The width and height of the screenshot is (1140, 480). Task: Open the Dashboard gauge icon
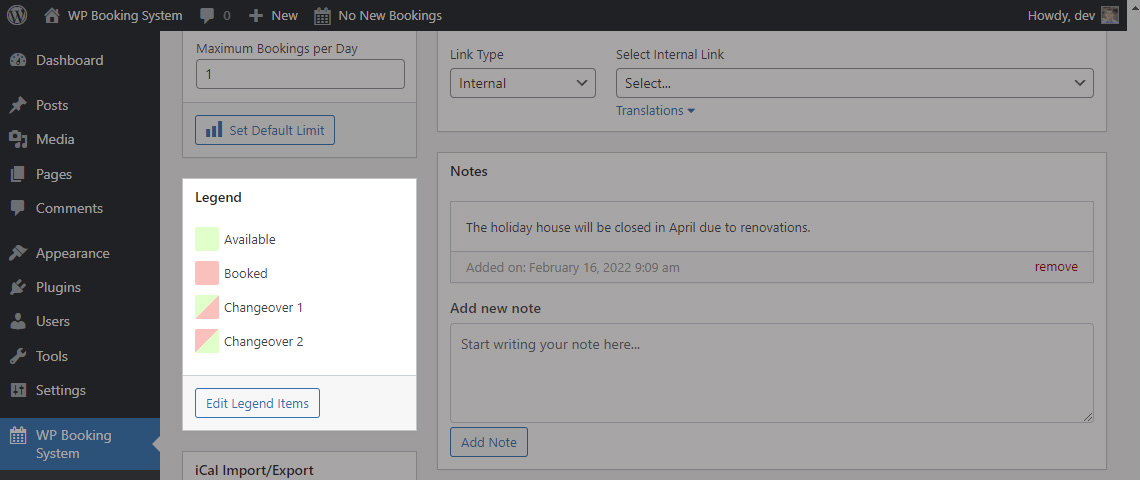pos(18,60)
